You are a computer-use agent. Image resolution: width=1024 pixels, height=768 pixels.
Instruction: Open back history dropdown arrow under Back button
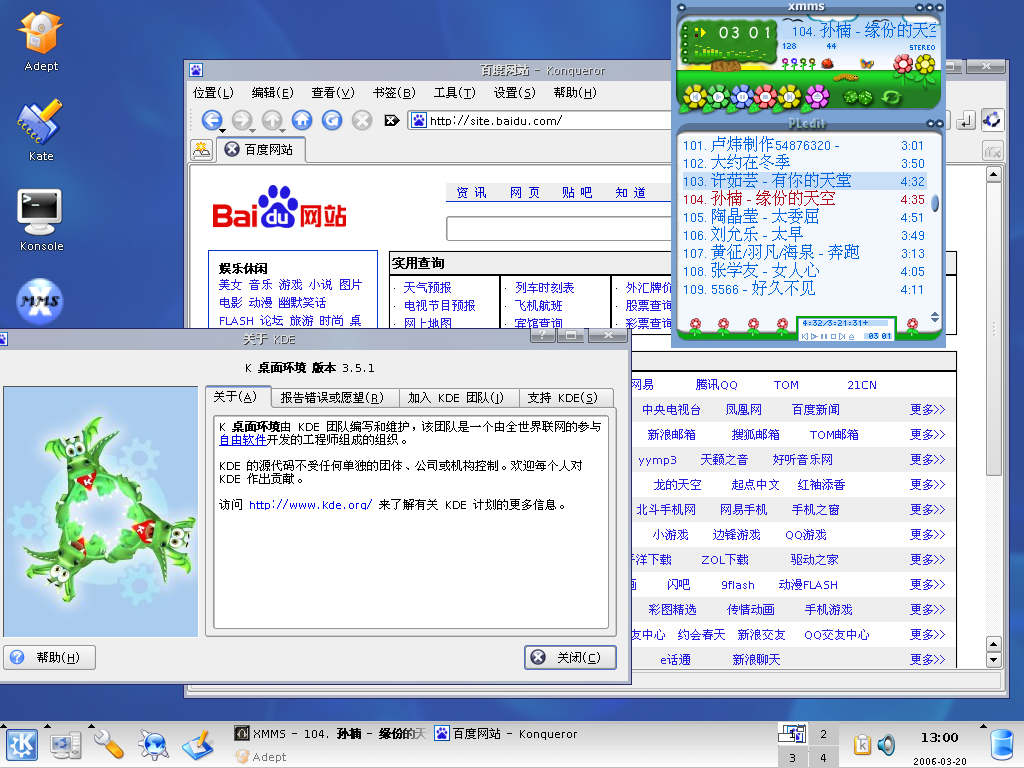[x=222, y=131]
